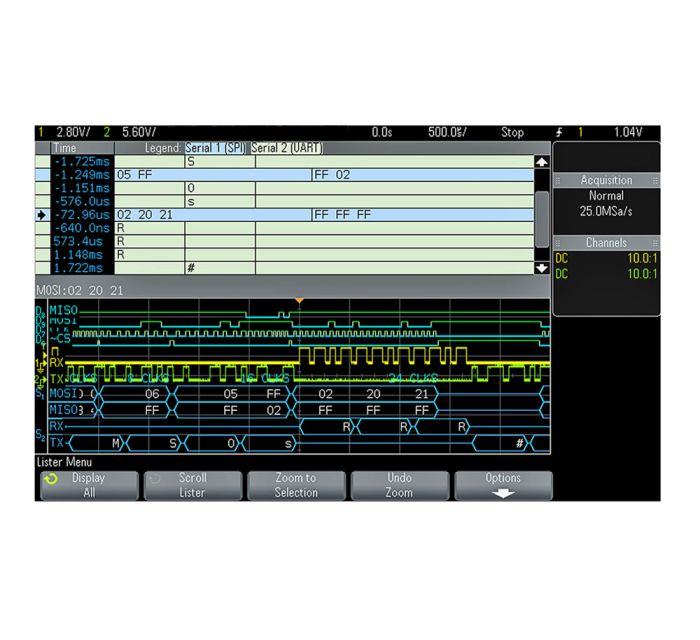Select the -1.249ms lister row

(x=284, y=175)
